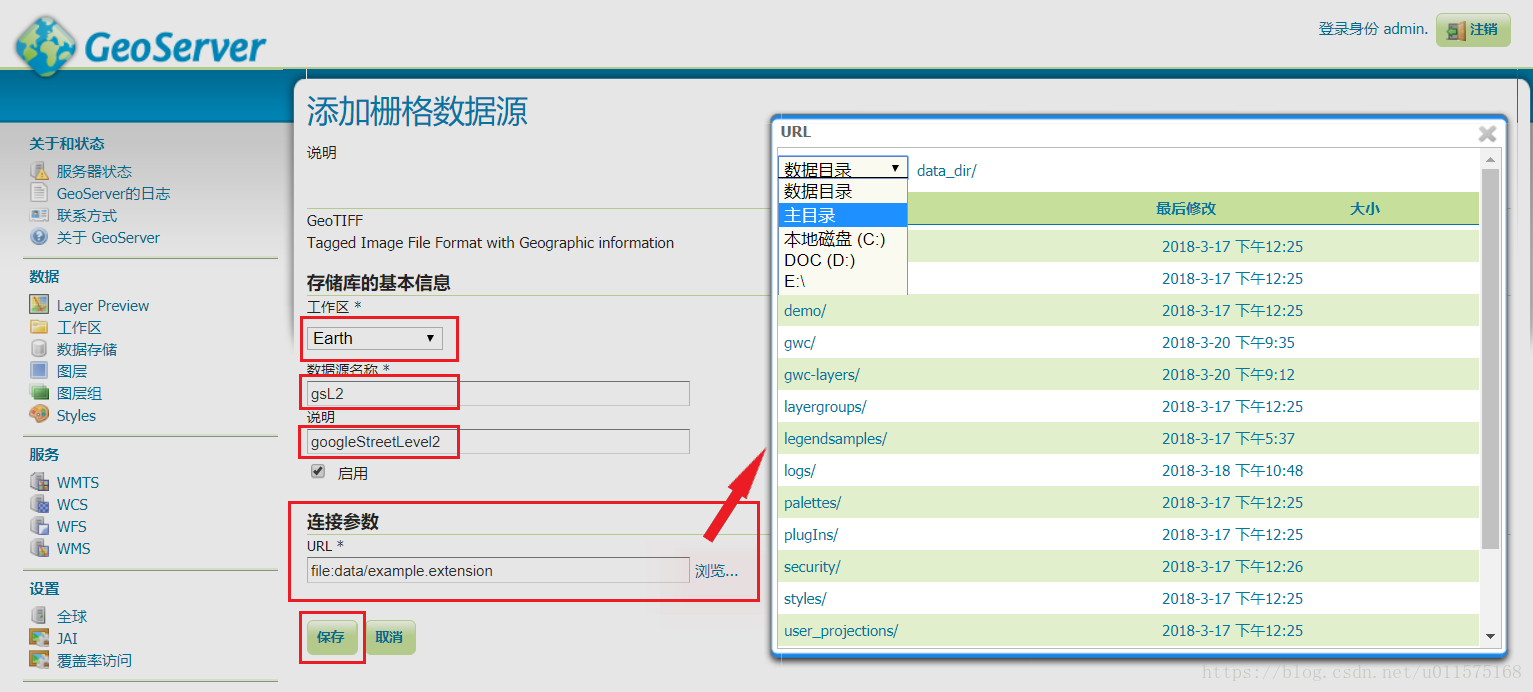The width and height of the screenshot is (1533, 692).
Task: Choose DOC (D:) drive option
Action: click(842, 260)
